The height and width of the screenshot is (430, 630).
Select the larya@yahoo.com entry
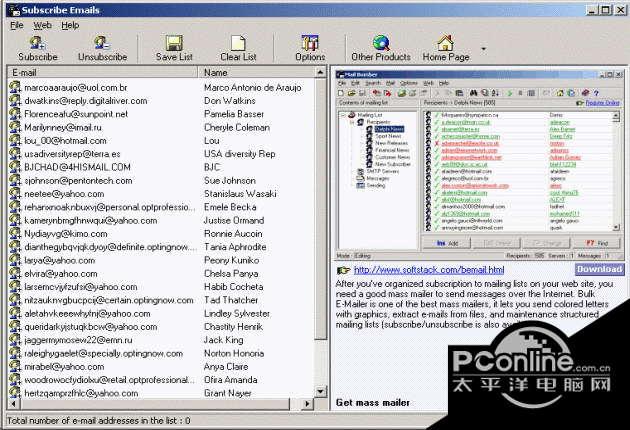click(x=59, y=260)
